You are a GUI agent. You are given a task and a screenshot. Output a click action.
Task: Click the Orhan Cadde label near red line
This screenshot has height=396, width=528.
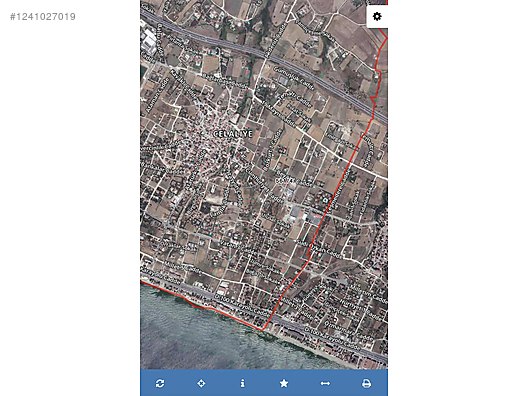point(326,252)
